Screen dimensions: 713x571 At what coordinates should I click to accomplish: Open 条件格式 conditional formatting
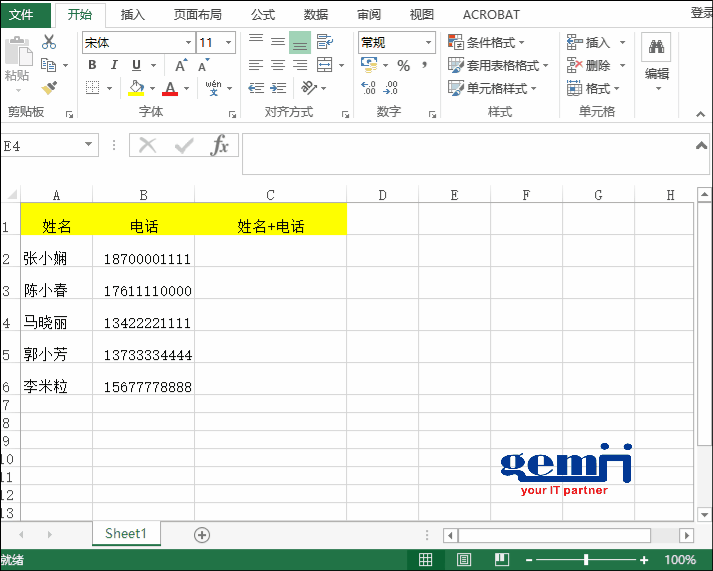pos(486,42)
